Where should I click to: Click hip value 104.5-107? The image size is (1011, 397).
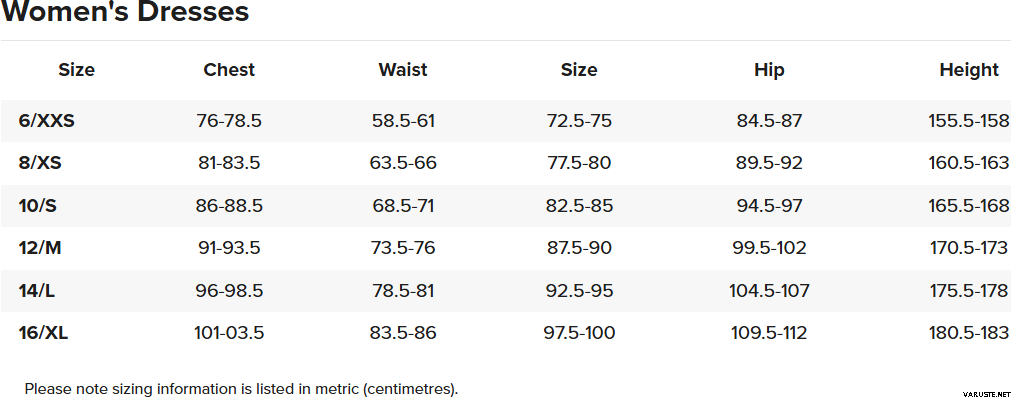click(769, 291)
